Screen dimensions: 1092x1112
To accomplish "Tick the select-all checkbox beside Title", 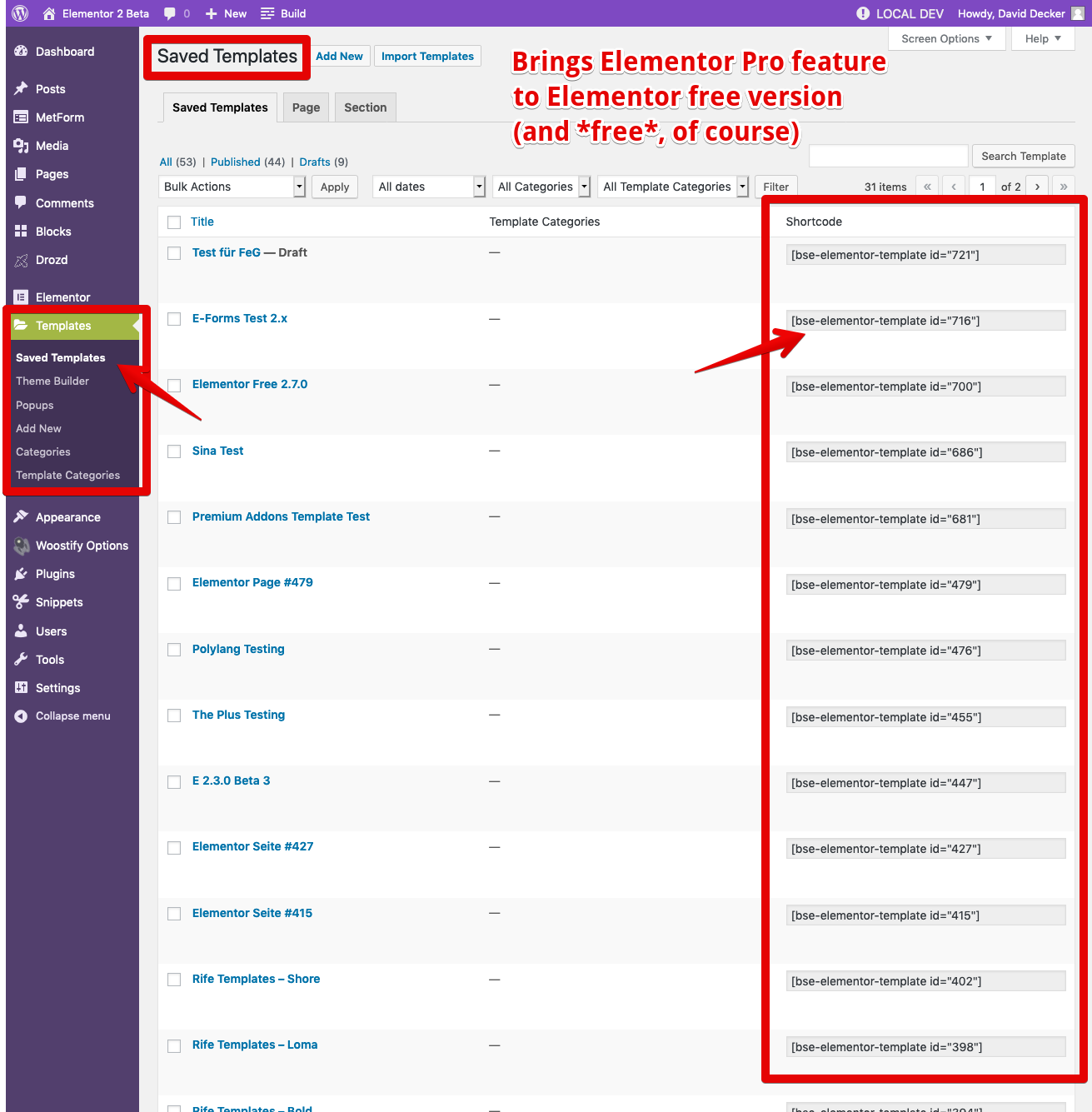I will [x=174, y=222].
